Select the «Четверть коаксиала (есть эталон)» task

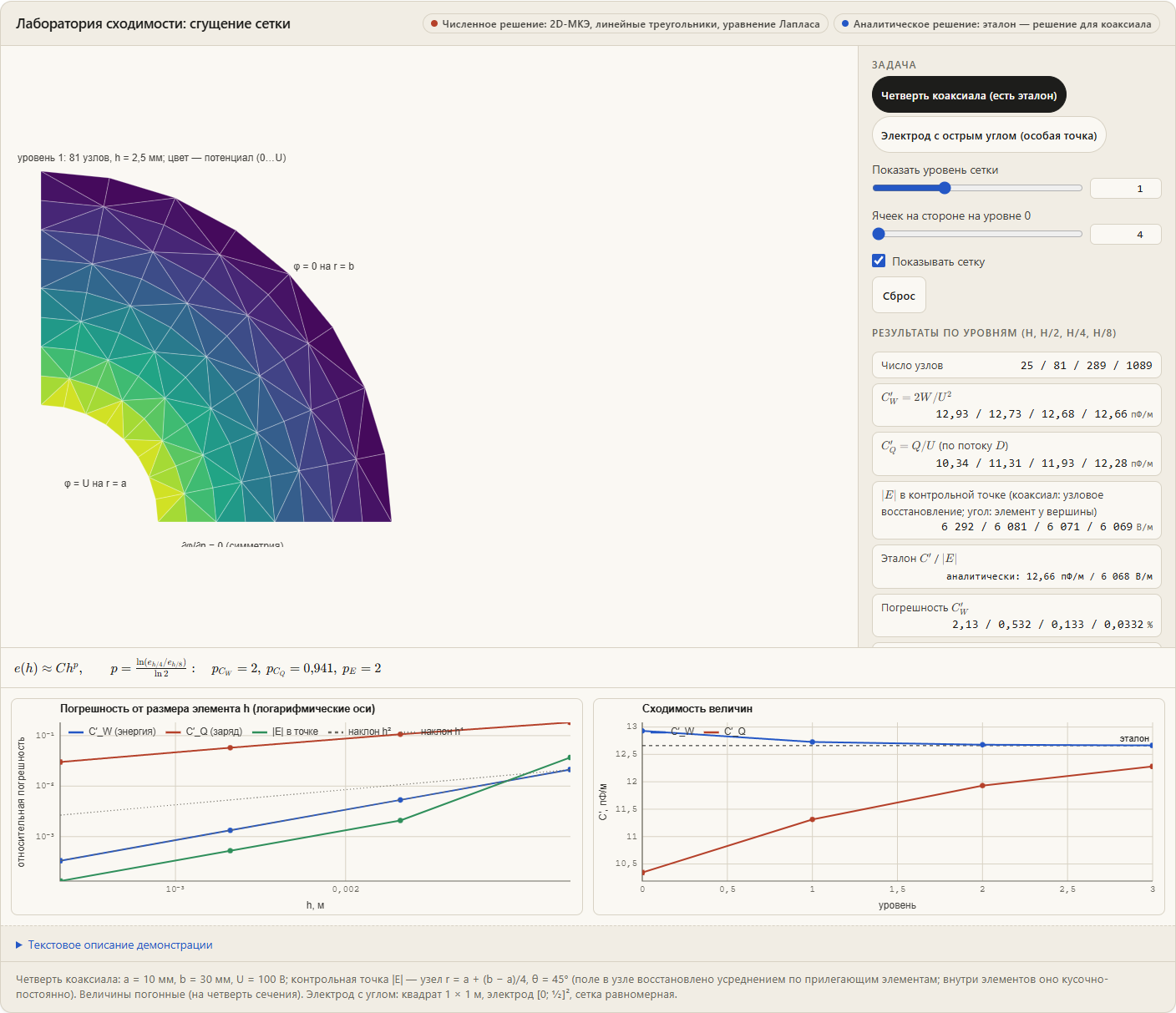pos(969,95)
